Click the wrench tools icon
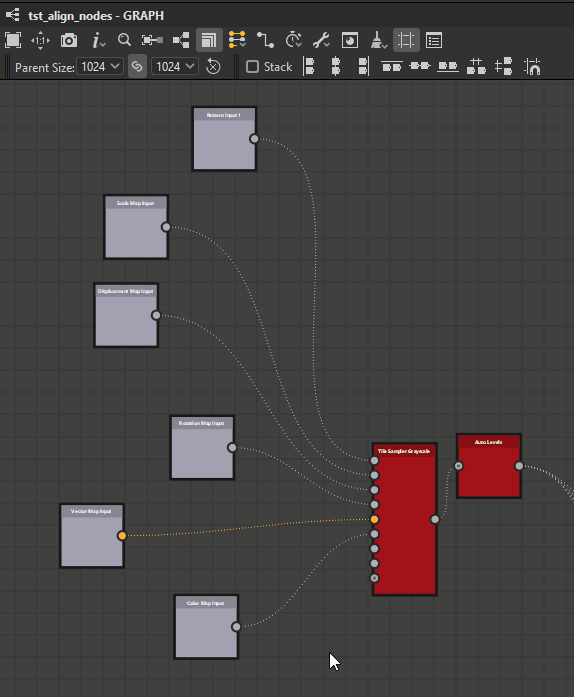This screenshot has height=697, width=574. click(x=321, y=40)
